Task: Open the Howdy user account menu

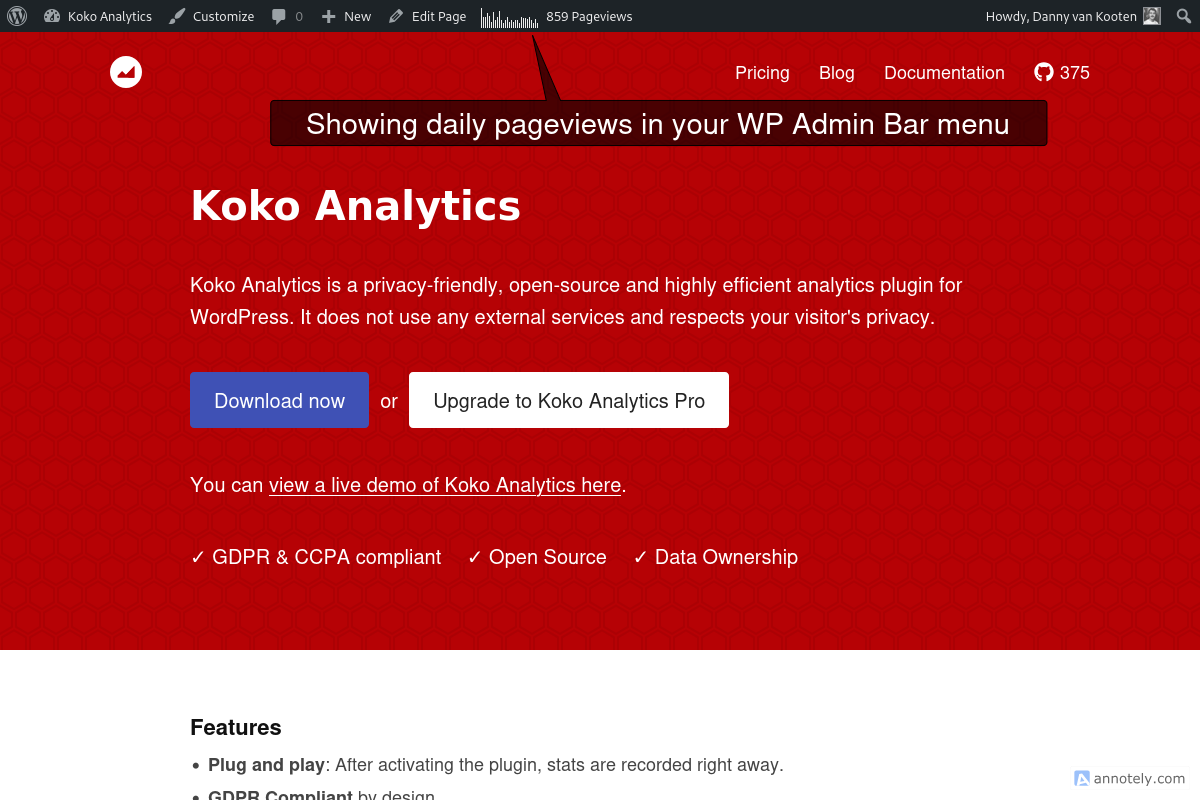Action: pos(1060,16)
